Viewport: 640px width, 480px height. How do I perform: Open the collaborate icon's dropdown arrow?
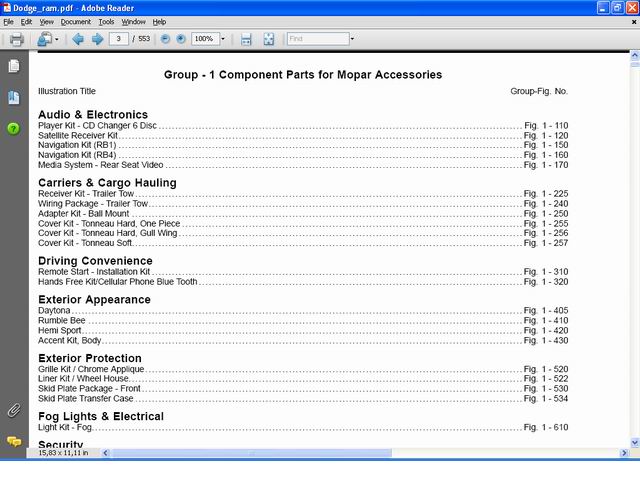click(x=57, y=39)
